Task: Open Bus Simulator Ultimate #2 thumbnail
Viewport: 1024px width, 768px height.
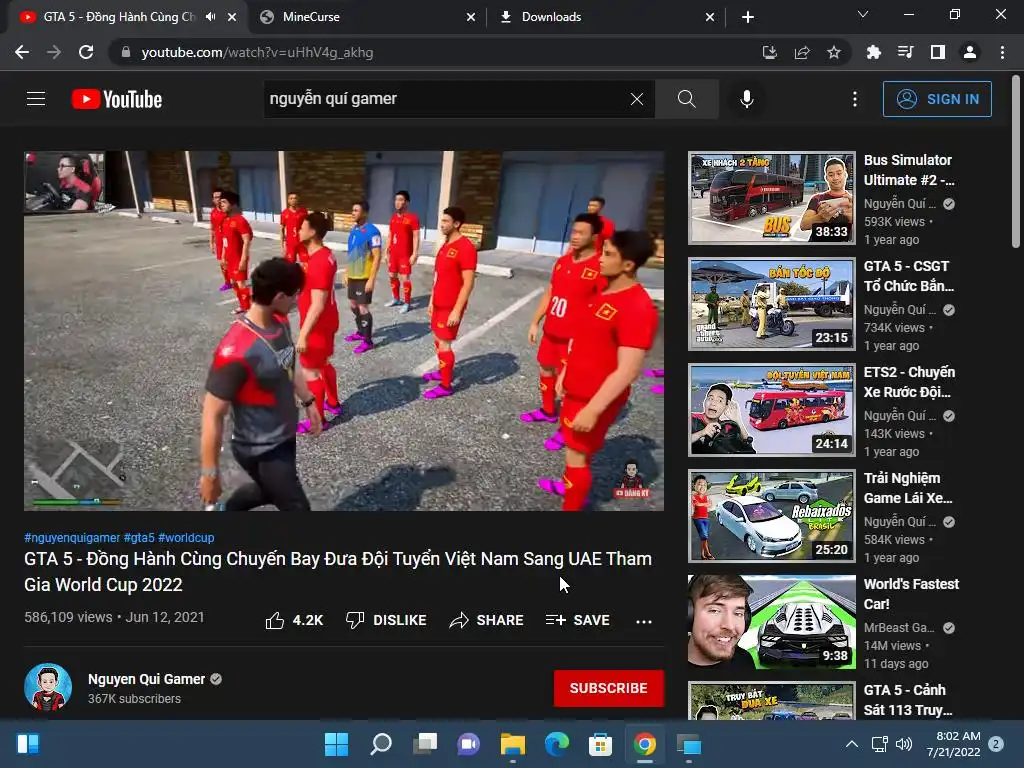Action: coord(772,198)
